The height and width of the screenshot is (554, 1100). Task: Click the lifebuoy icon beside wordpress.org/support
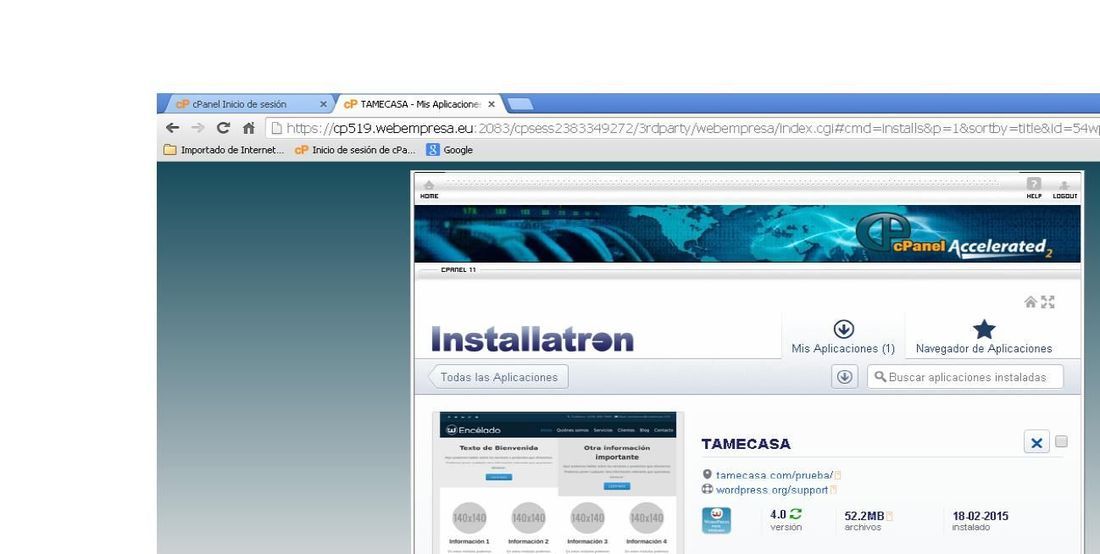[707, 489]
